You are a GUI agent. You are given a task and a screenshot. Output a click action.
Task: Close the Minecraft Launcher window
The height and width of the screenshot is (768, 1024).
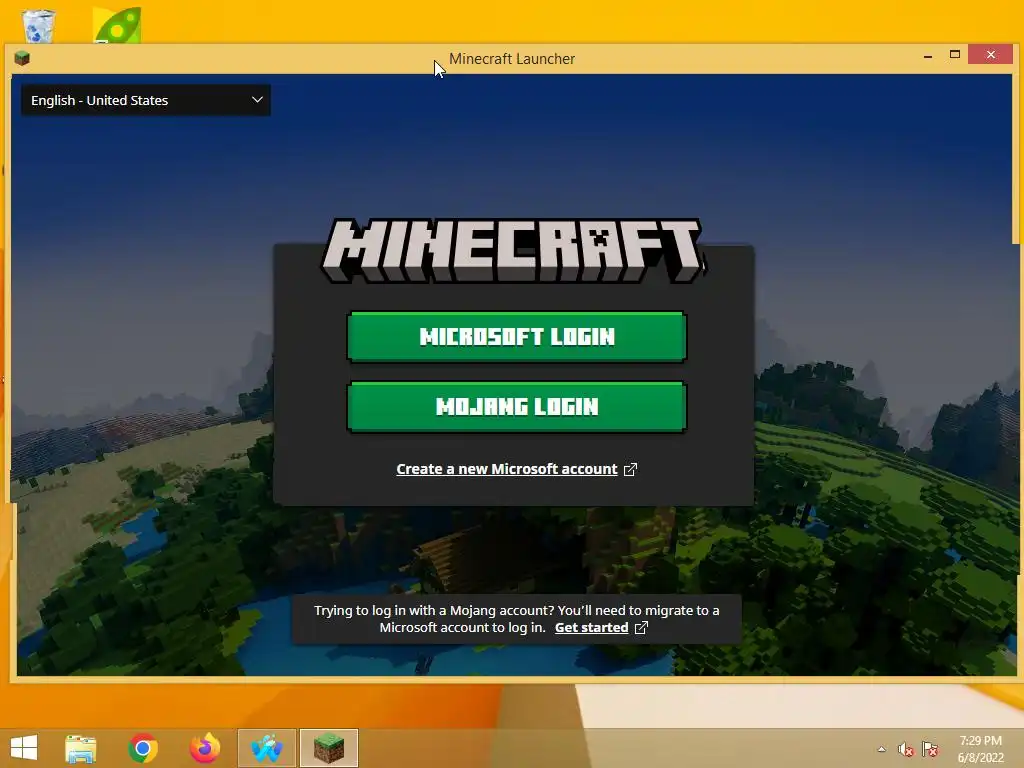[x=991, y=54]
